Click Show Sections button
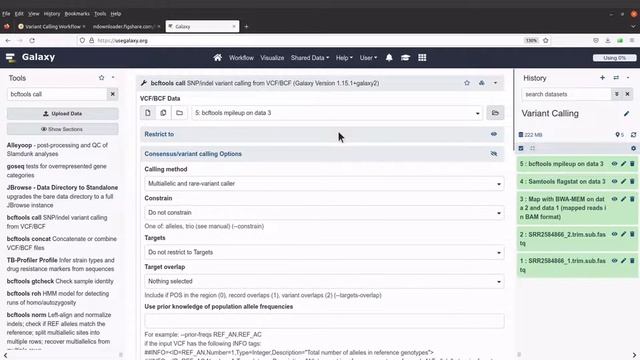The height and width of the screenshot is (360, 640). tap(62, 129)
